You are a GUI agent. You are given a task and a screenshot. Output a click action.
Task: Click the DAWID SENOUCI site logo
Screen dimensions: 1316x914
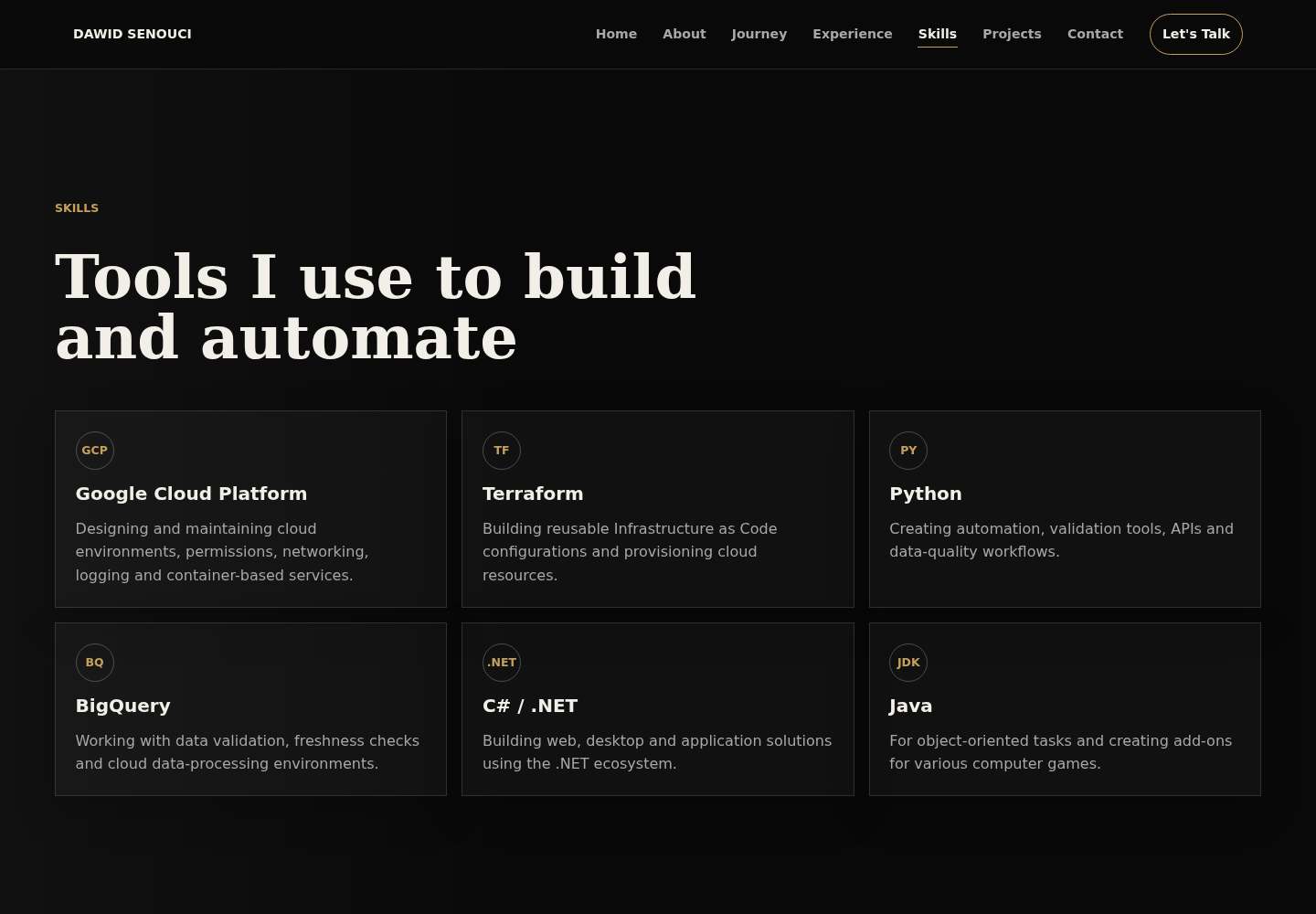click(133, 34)
